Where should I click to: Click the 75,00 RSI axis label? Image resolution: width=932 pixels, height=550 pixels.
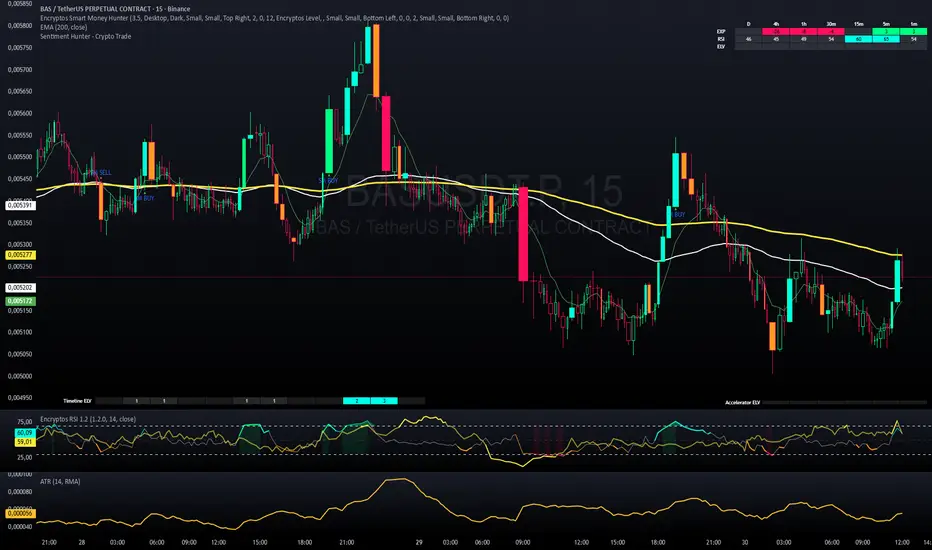coord(25,422)
